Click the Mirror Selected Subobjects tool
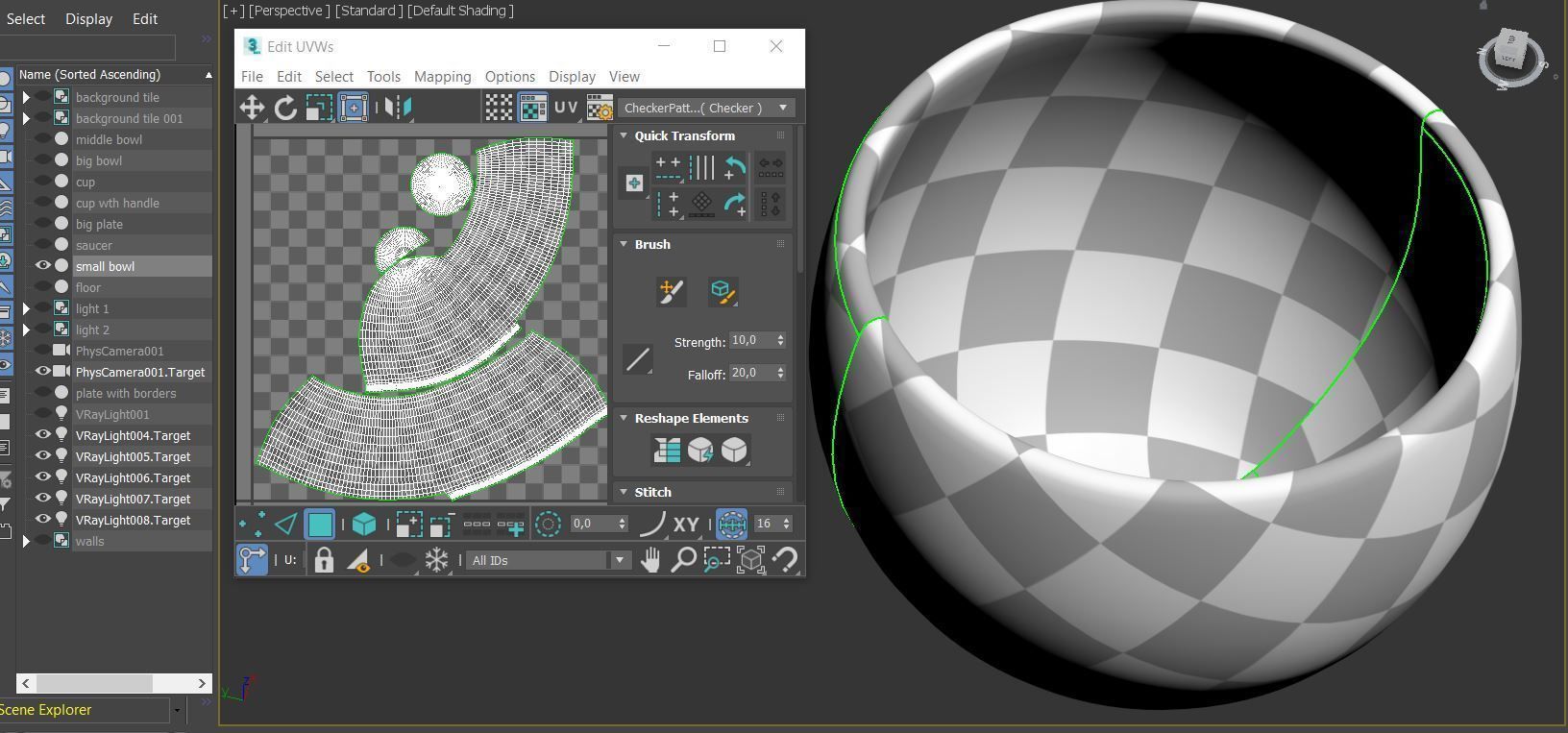The image size is (1568, 733). [x=399, y=108]
